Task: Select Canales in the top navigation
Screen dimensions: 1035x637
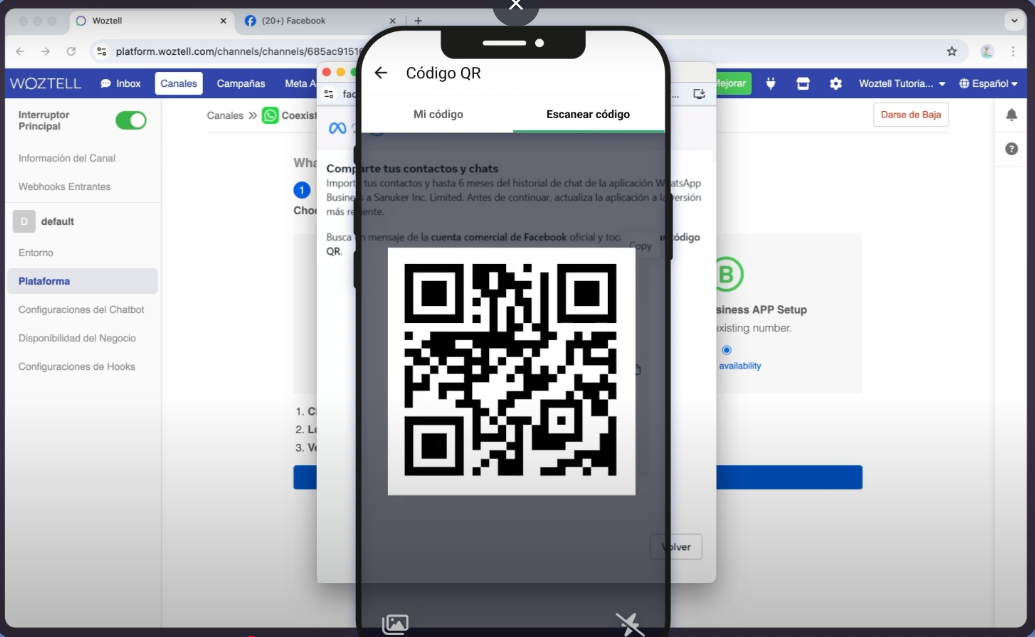Action: pos(179,84)
